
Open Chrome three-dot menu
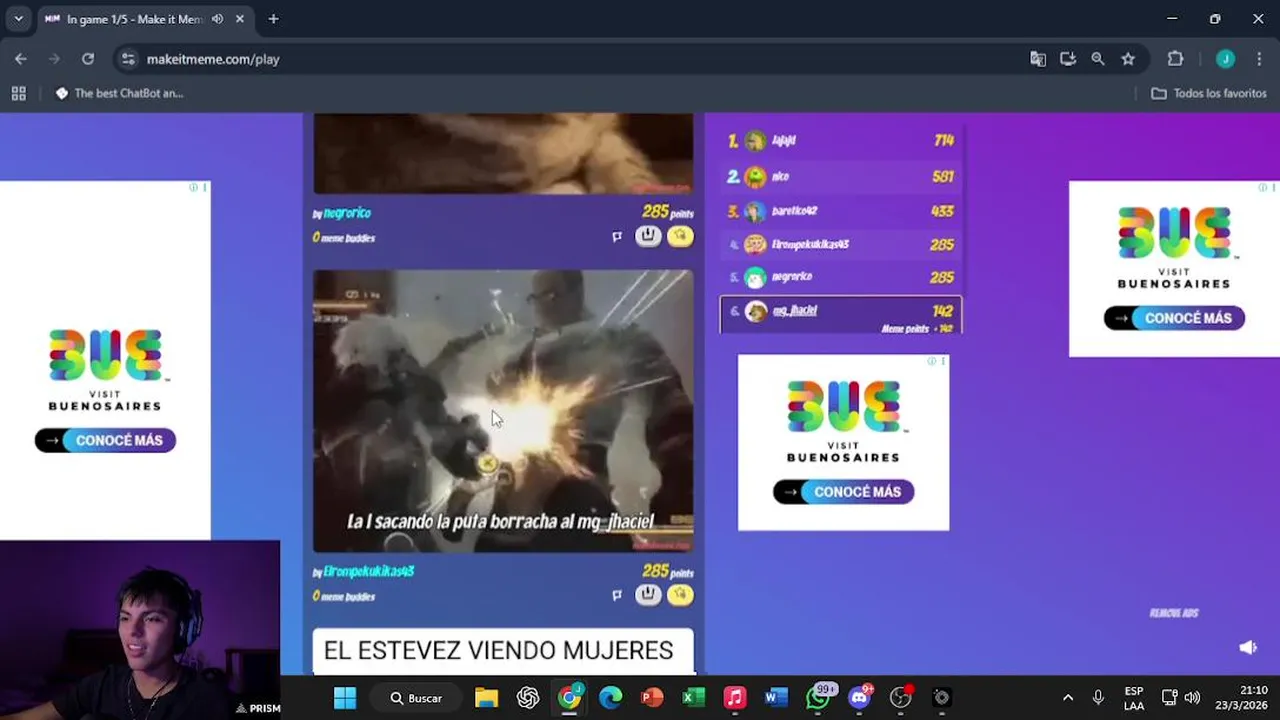pos(1259,59)
